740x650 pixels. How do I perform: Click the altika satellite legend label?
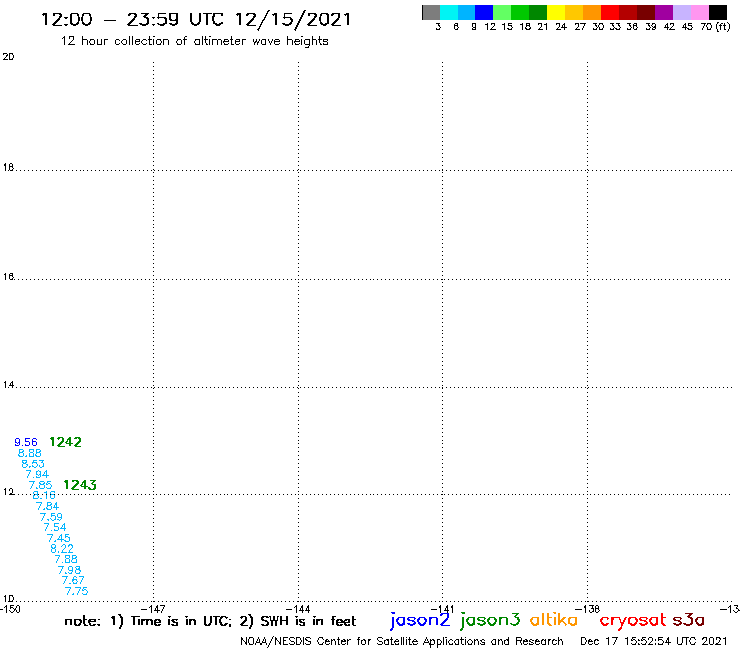click(x=554, y=620)
